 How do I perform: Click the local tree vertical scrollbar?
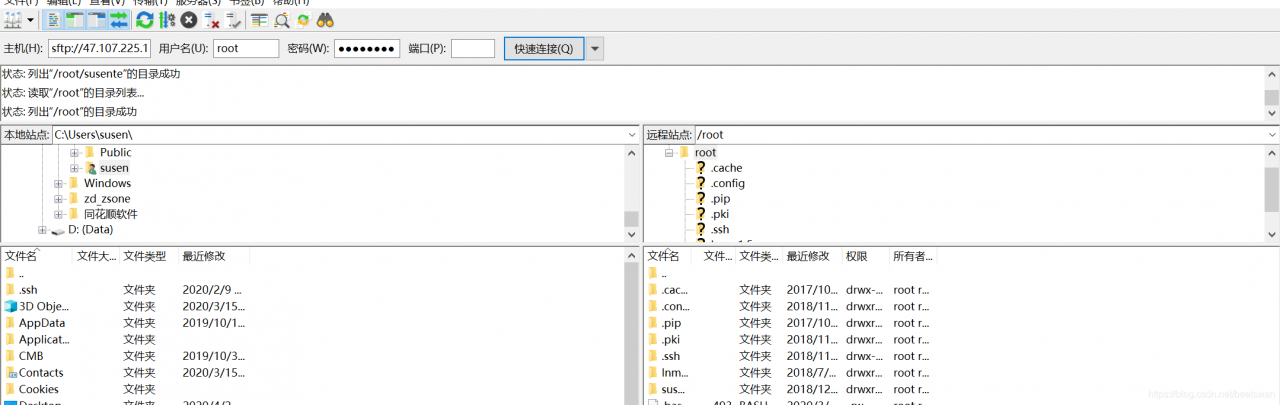click(631, 192)
